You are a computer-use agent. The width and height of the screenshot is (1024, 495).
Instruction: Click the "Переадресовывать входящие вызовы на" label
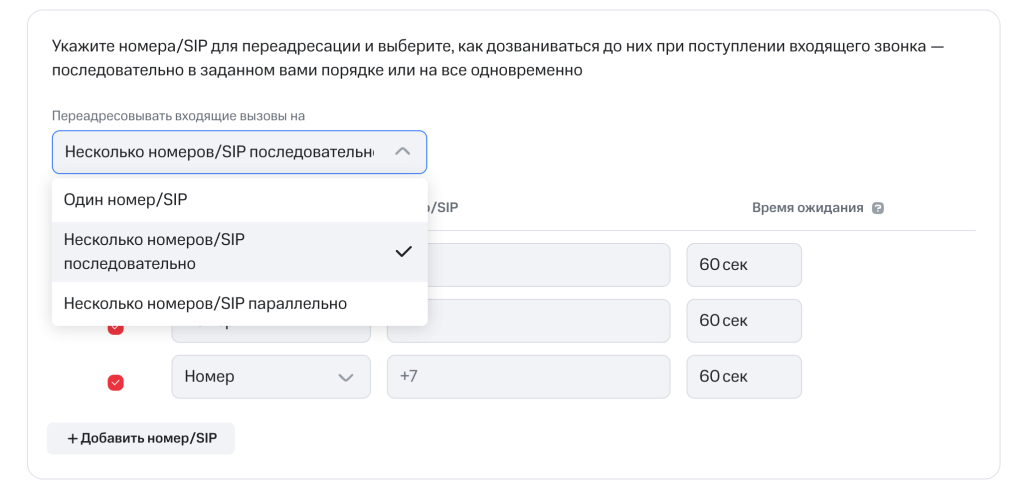point(178,116)
